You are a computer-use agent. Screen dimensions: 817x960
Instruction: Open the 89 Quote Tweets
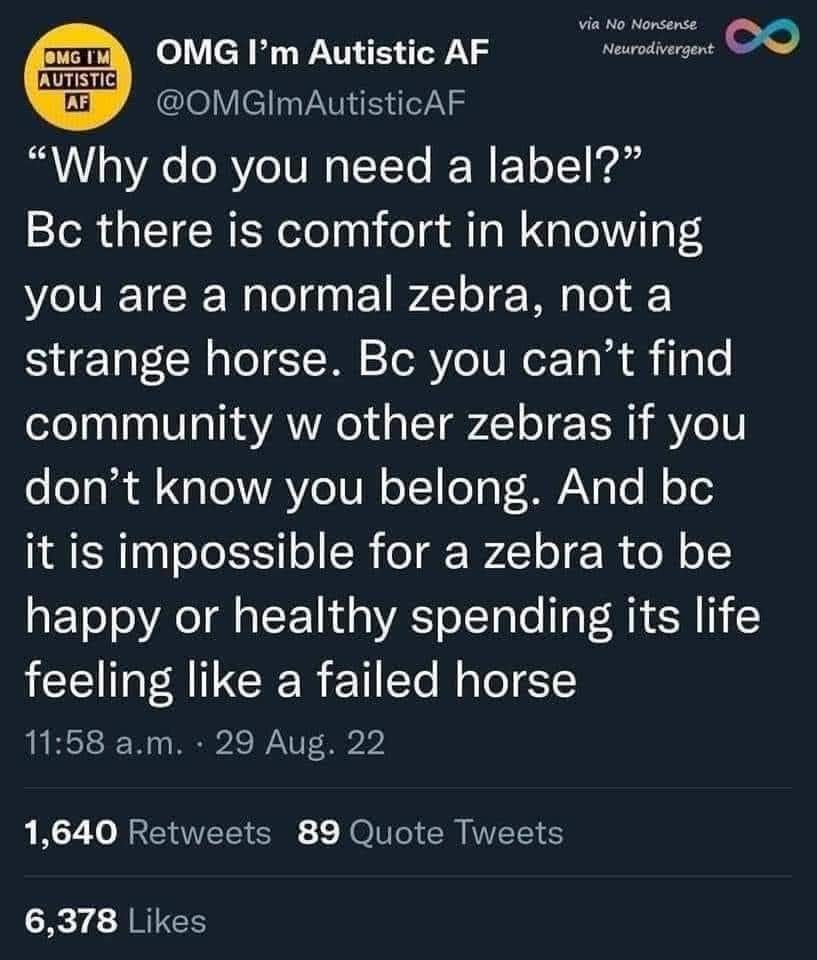click(430, 831)
